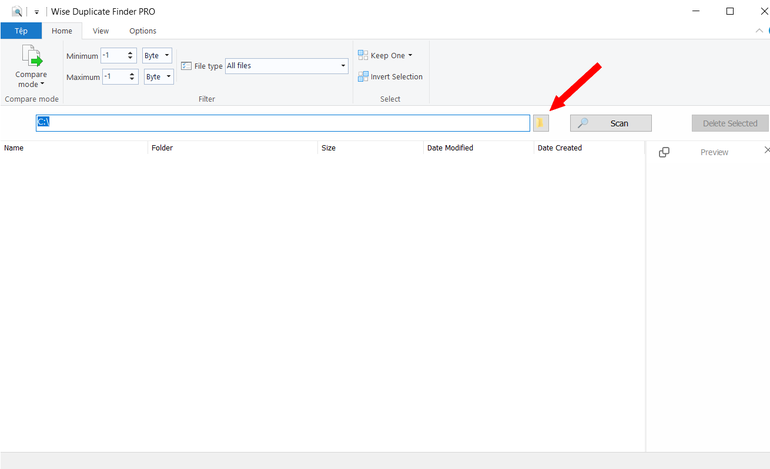The width and height of the screenshot is (770, 469).
Task: Click the File type filter icon
Action: pos(186,66)
